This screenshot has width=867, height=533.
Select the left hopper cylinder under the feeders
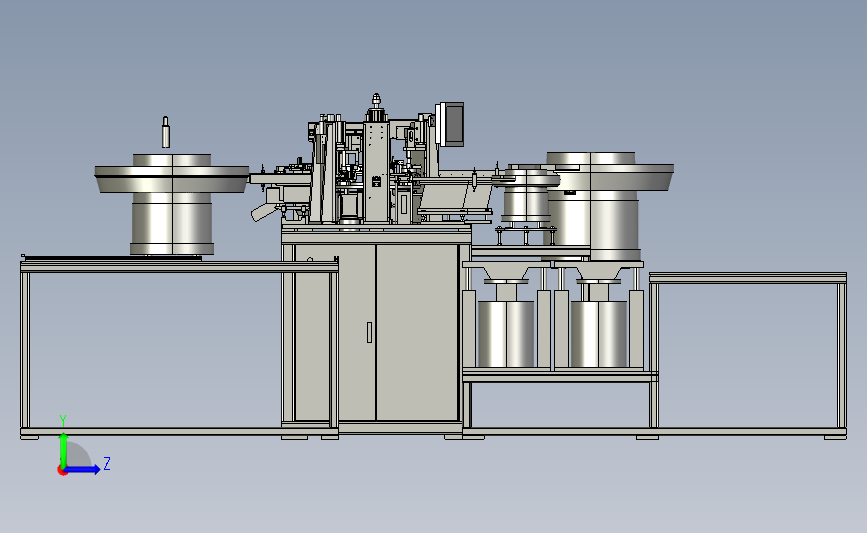(506, 334)
